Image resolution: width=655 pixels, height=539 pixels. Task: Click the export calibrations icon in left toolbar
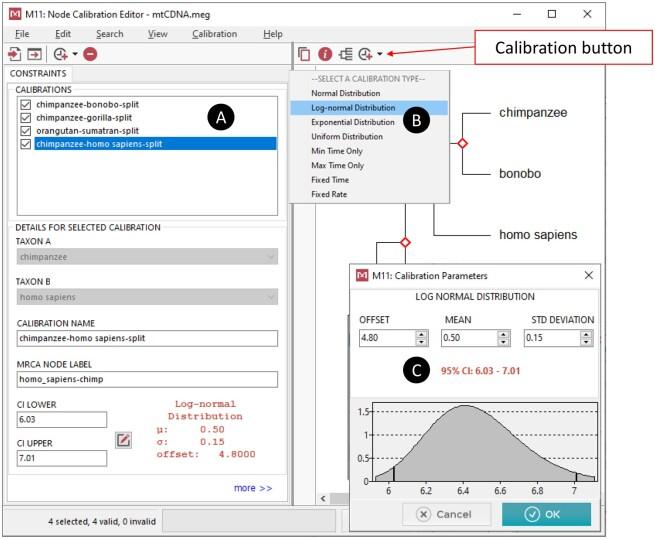[x=34, y=54]
